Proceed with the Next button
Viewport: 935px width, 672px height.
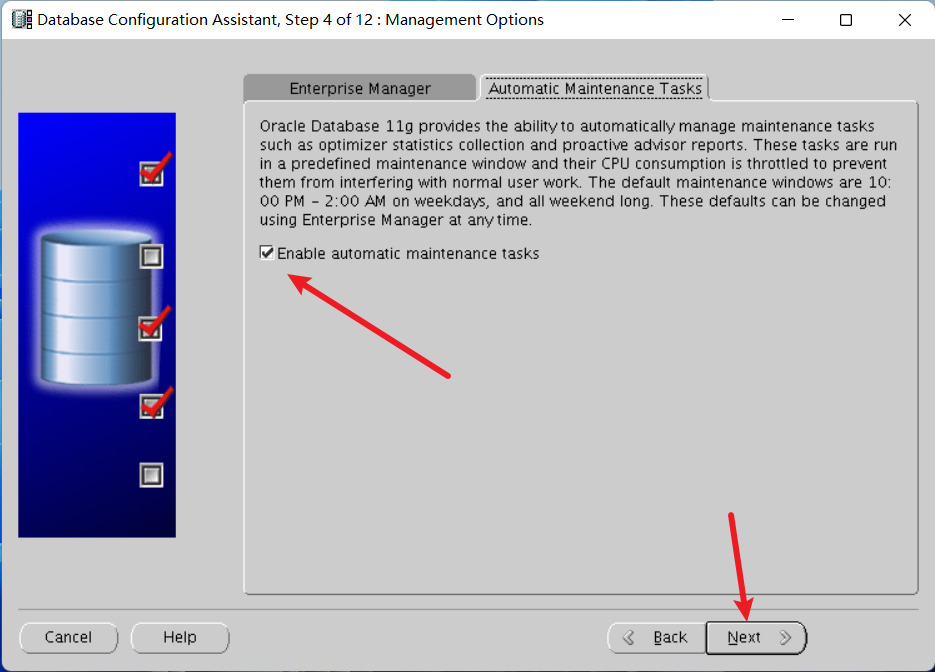point(756,637)
